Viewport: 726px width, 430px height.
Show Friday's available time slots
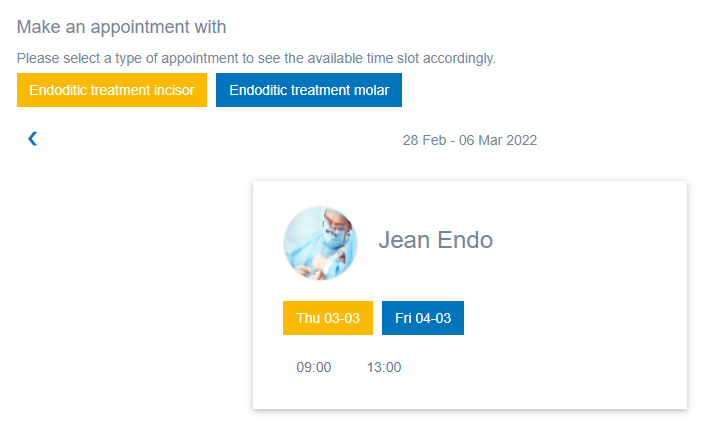pyautogui.click(x=423, y=318)
